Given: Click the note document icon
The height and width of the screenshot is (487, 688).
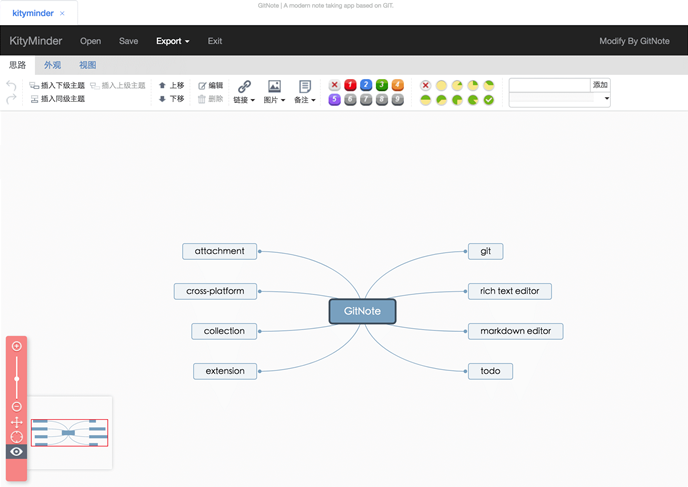Looking at the screenshot, I should point(305,86).
